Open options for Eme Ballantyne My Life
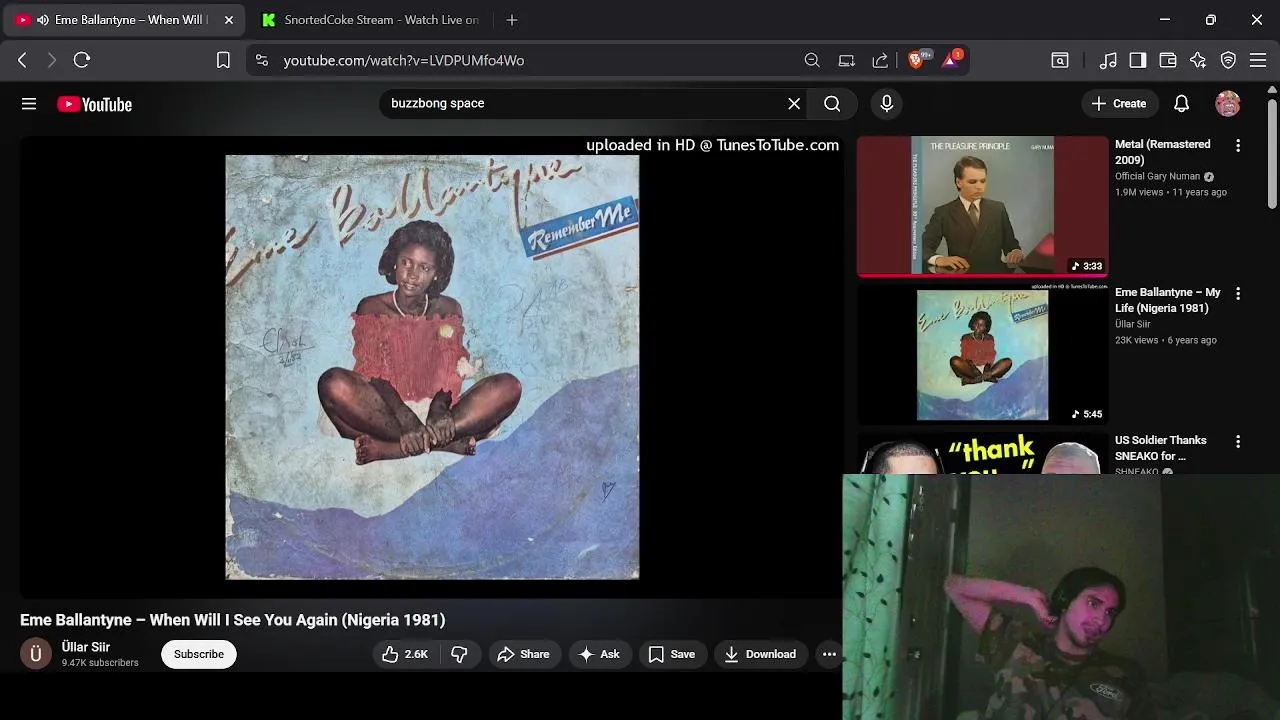Viewport: 1280px width, 720px height. point(1238,294)
